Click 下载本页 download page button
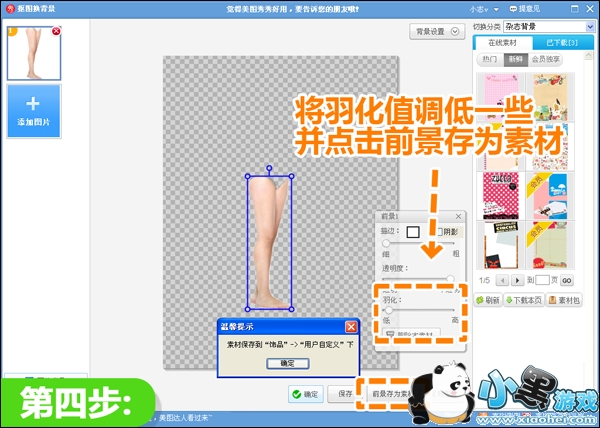 tap(523, 300)
